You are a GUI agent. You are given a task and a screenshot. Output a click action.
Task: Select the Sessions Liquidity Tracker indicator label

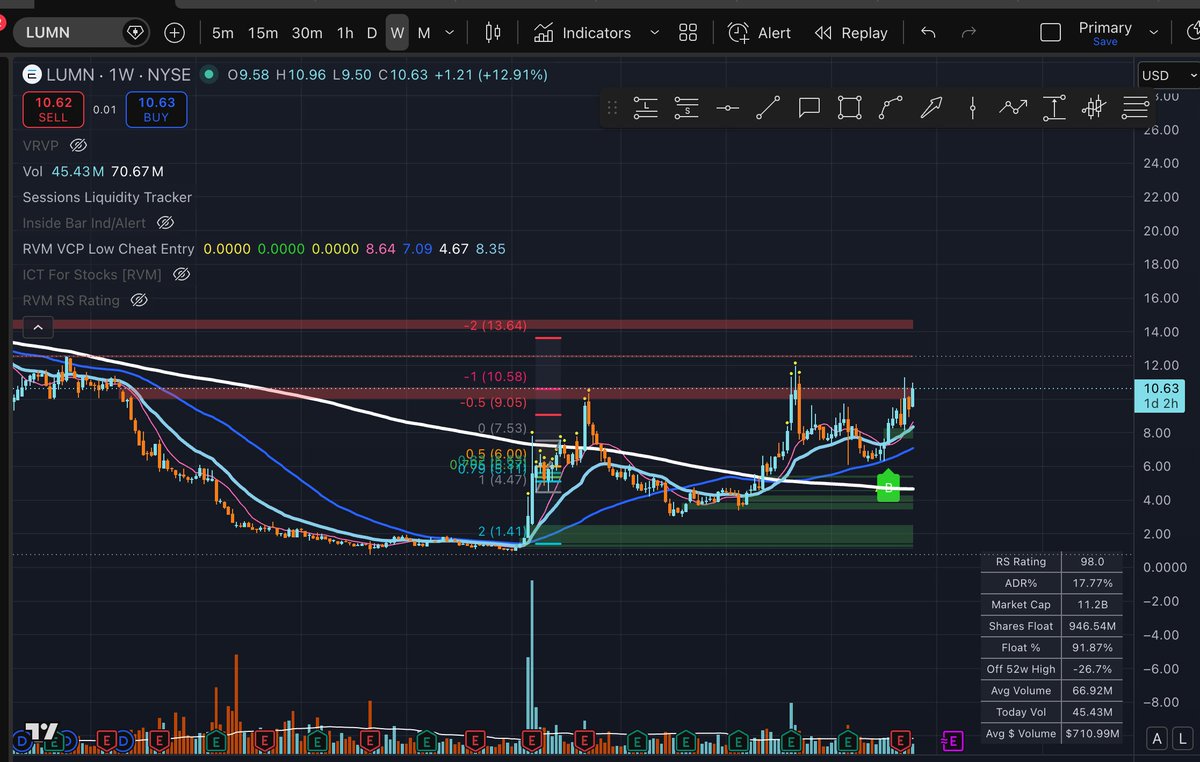[x=107, y=198]
